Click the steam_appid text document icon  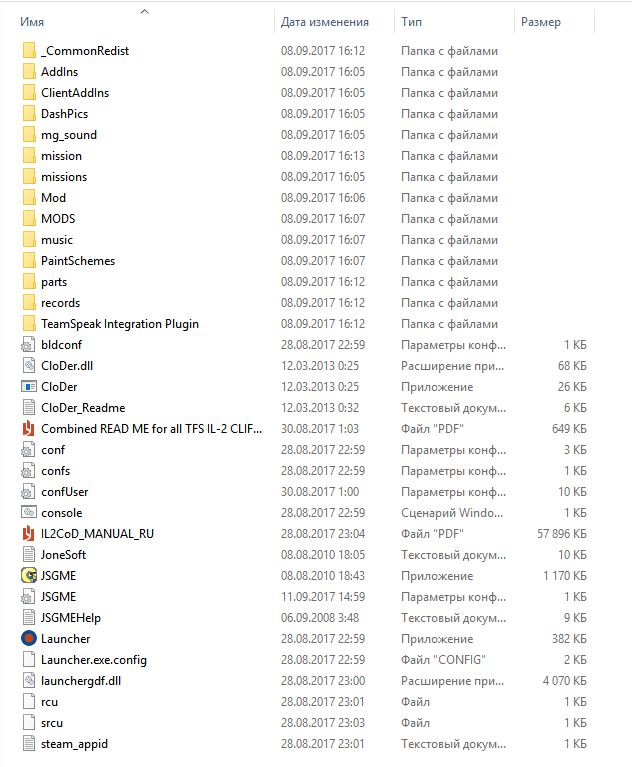click(29, 744)
